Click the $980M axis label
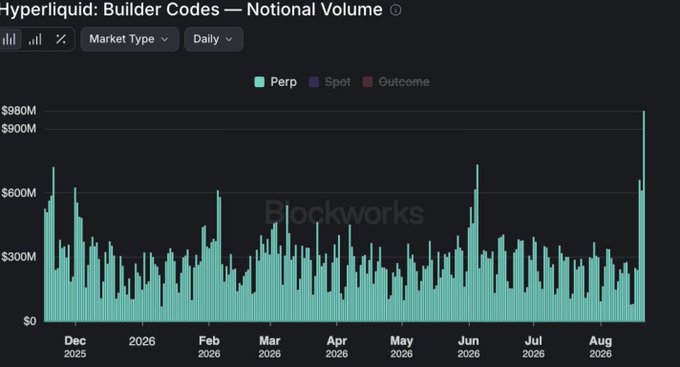The image size is (680, 367). (x=19, y=111)
